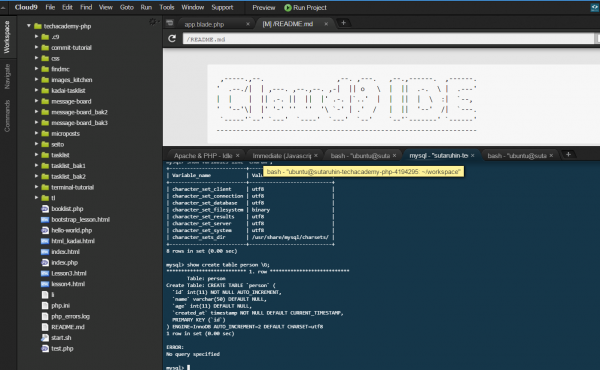Screen dimensions: 600x370
Task: Open the workspace tree settings gear
Action: (x=152, y=22)
